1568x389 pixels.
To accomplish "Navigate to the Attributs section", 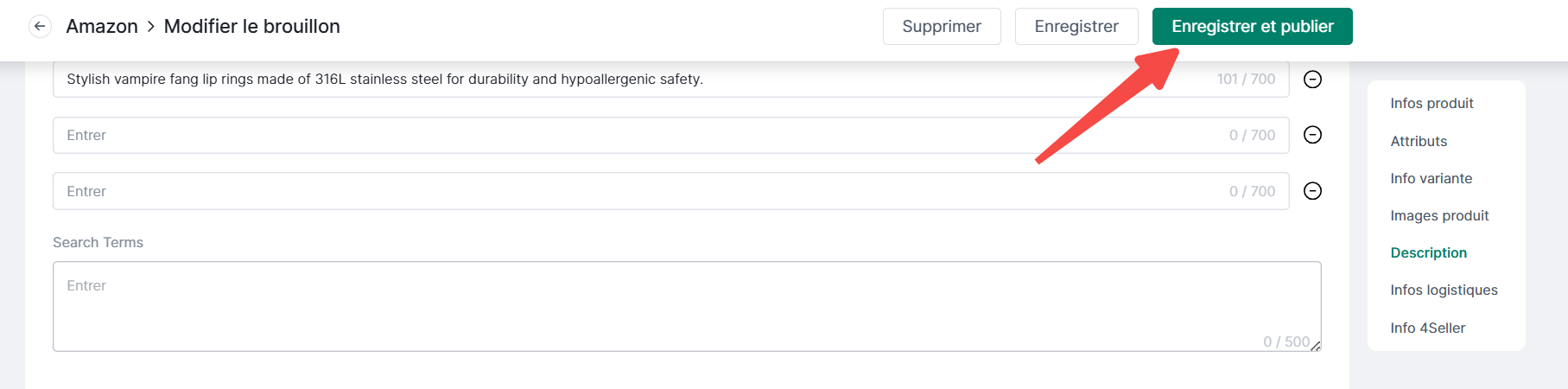I will [x=1419, y=141].
